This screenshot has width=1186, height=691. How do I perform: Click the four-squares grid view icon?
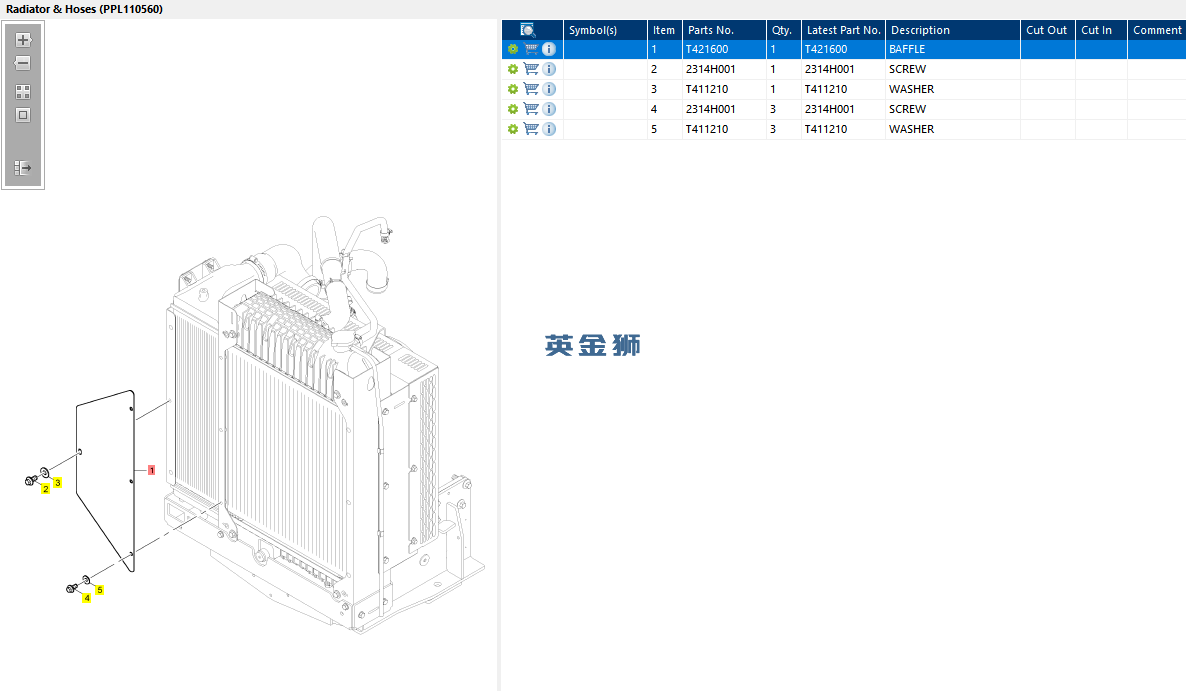click(23, 91)
